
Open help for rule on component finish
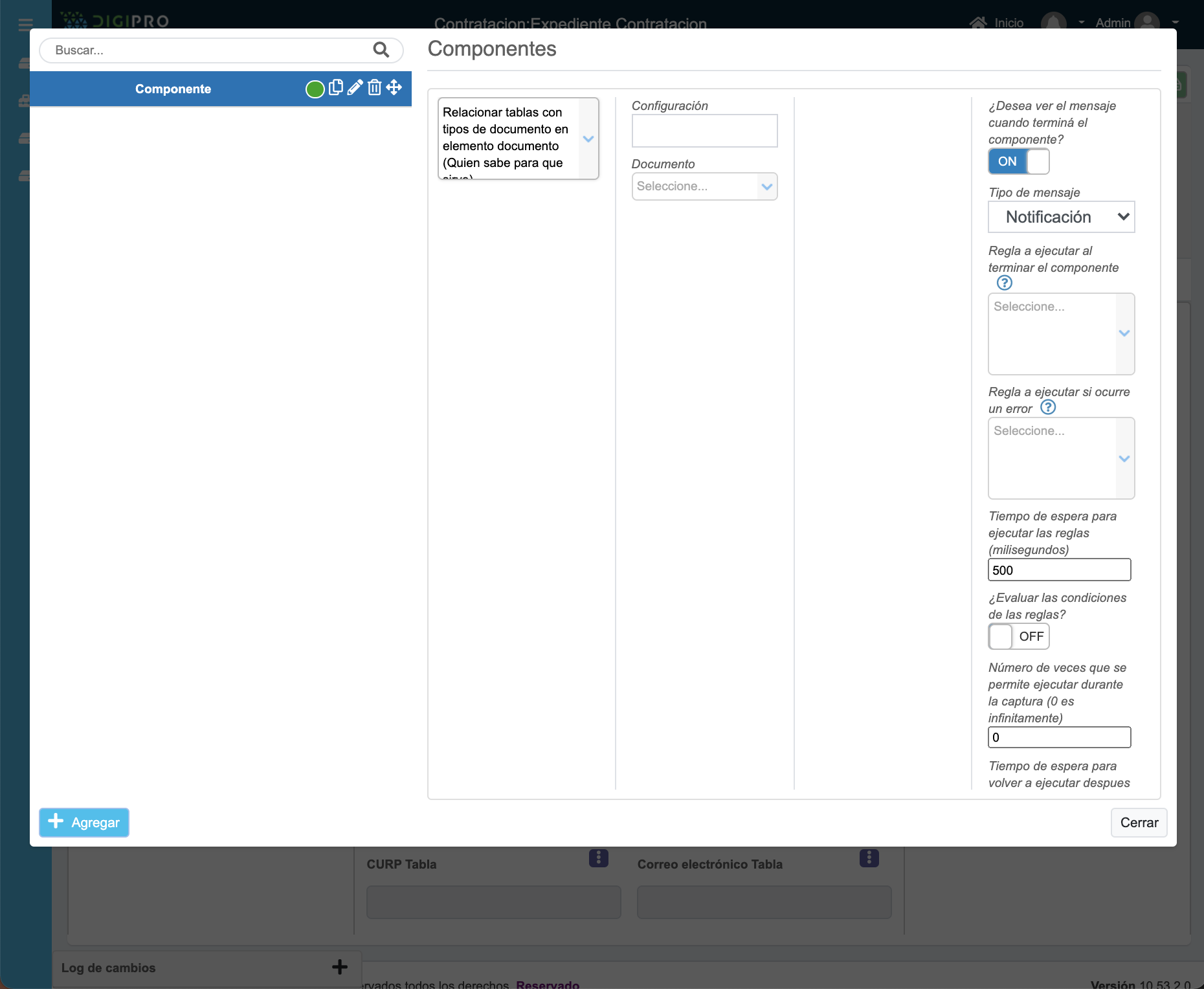[1004, 283]
